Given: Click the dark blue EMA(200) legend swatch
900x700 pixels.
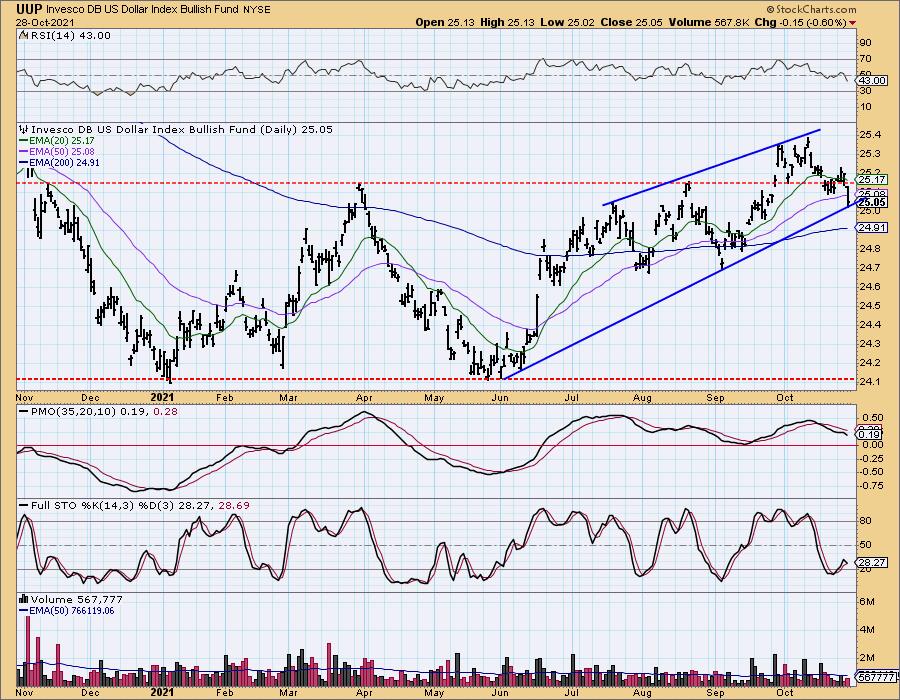Looking at the screenshot, I should tap(24, 163).
